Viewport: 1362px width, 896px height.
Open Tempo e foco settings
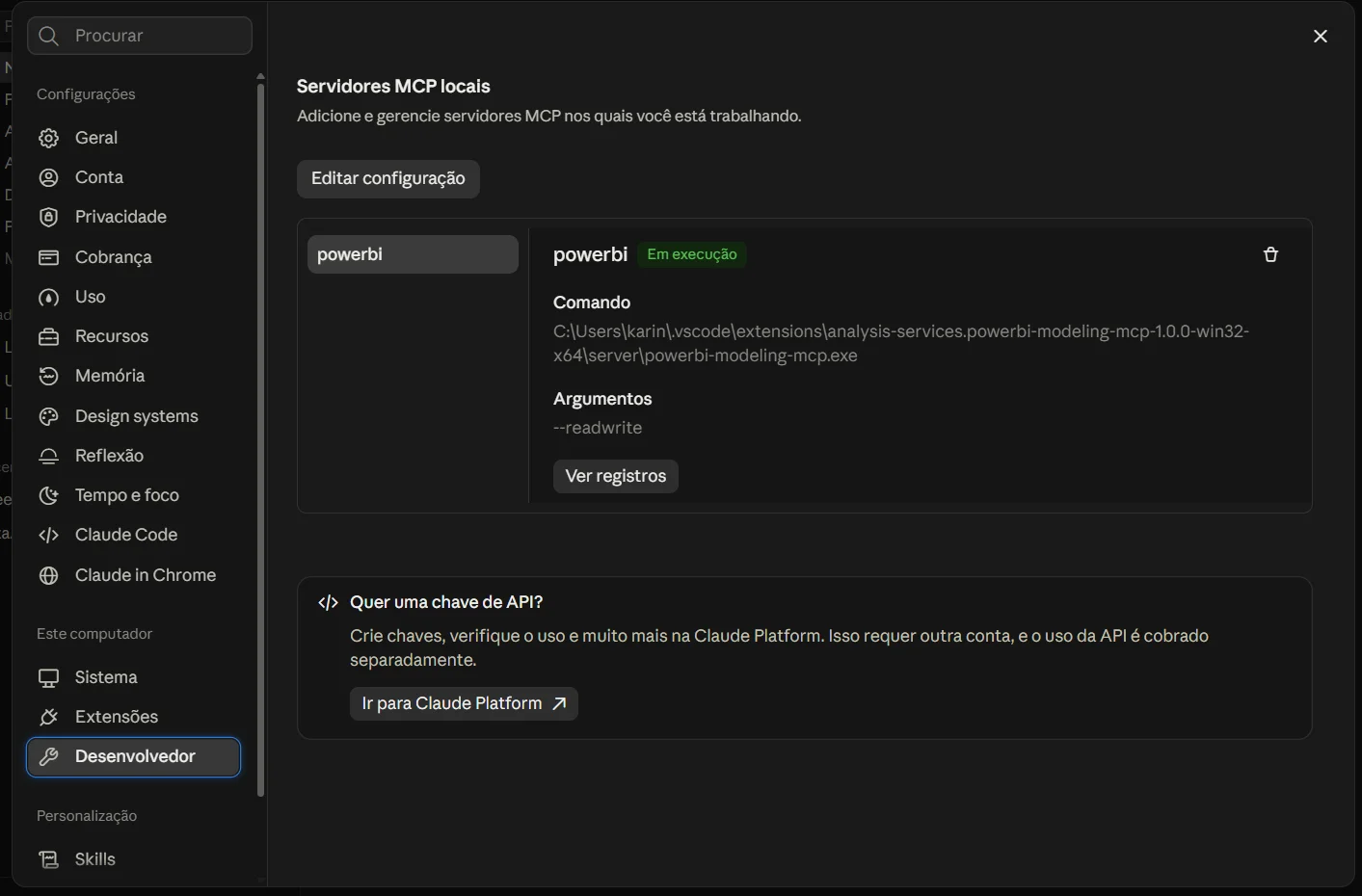[133, 495]
